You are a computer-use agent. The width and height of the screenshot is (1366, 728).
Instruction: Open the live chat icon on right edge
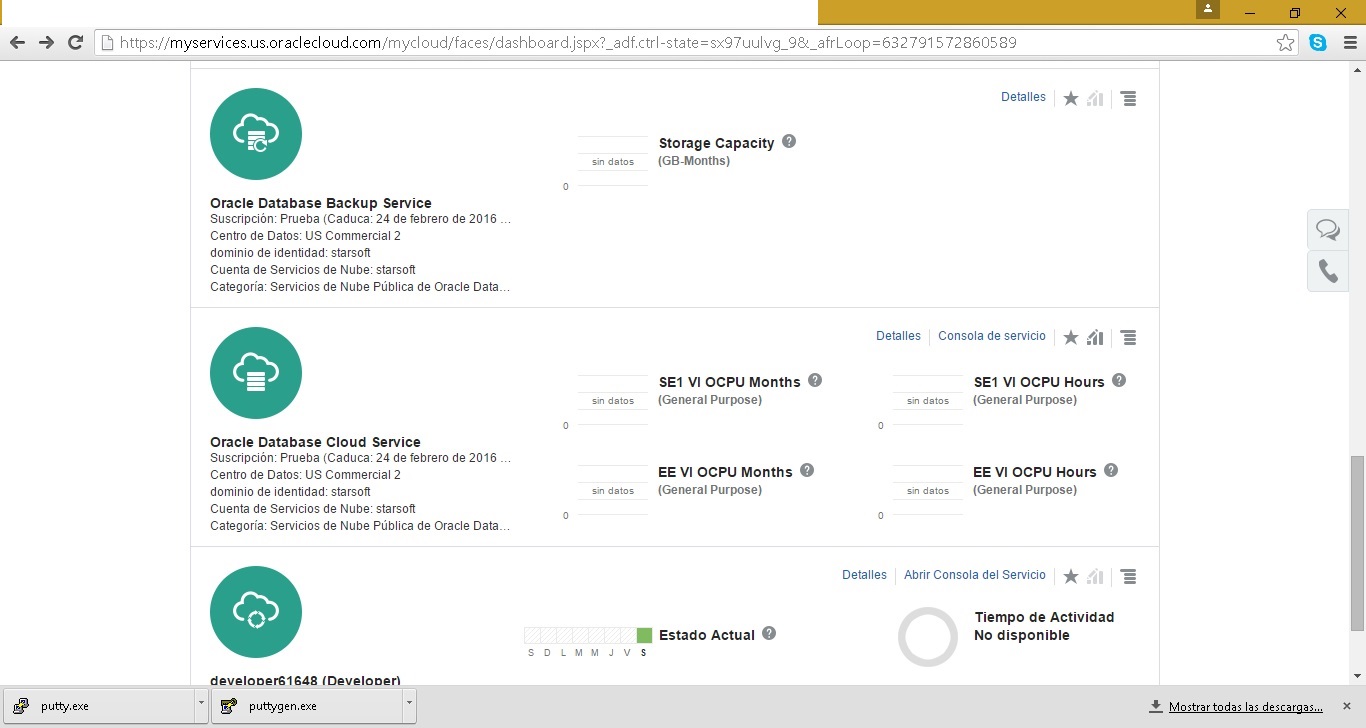click(x=1328, y=230)
